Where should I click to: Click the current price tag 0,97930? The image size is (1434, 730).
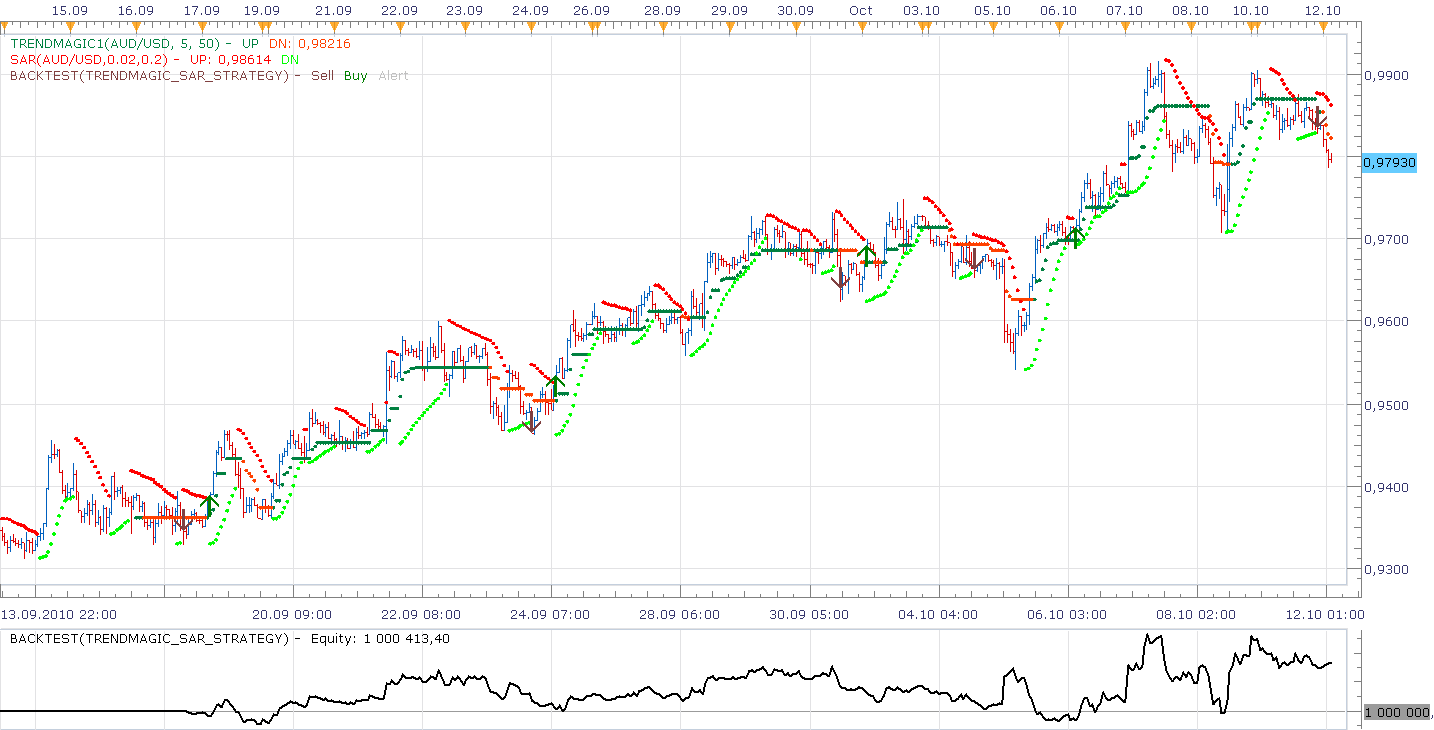tap(1389, 162)
